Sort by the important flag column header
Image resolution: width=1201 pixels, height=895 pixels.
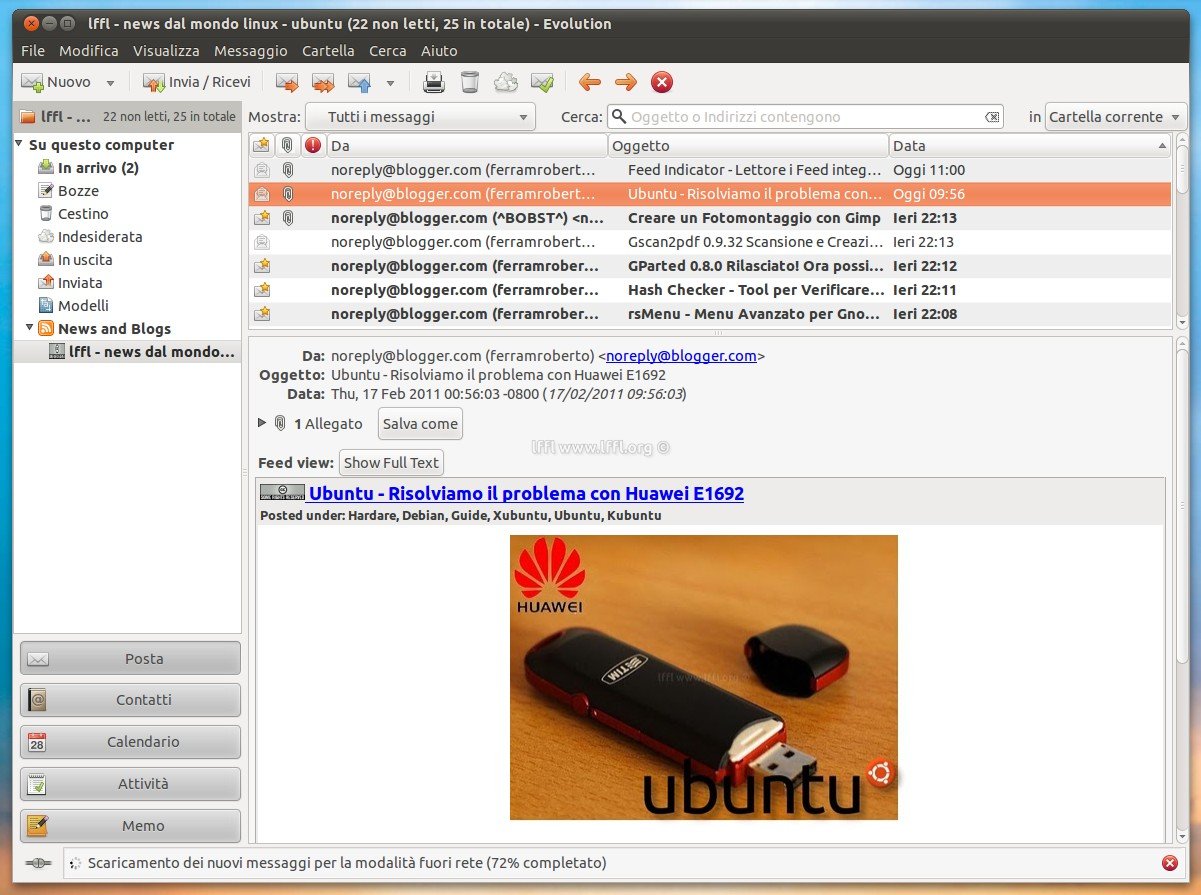(313, 146)
